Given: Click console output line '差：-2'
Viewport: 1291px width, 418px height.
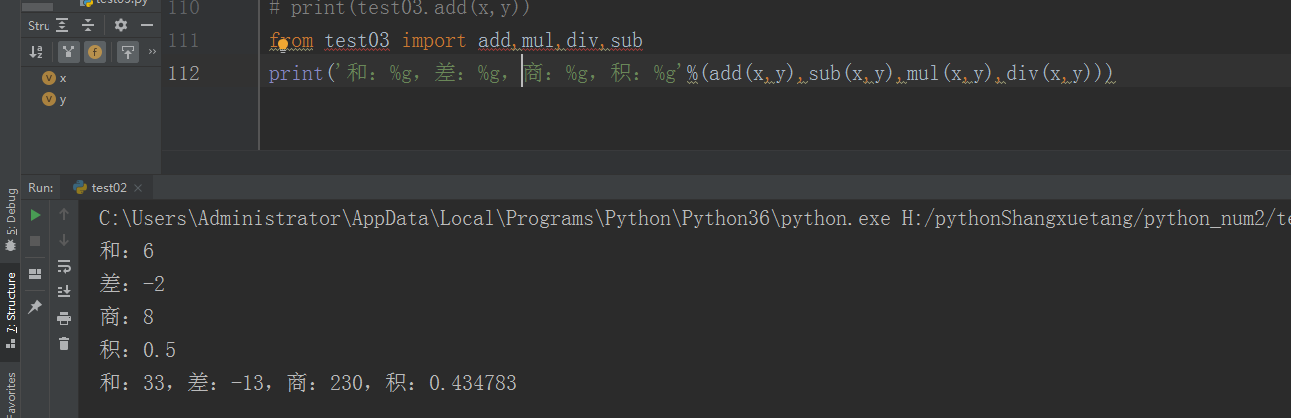Looking at the screenshot, I should click(x=133, y=285).
